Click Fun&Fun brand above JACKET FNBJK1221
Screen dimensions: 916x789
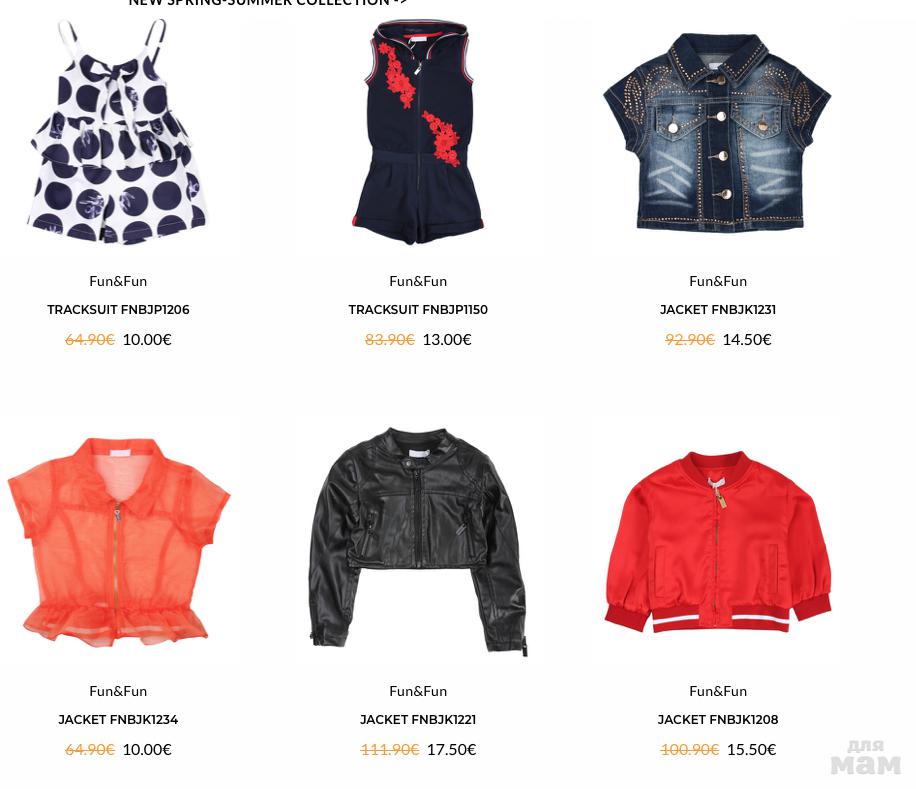(x=418, y=691)
